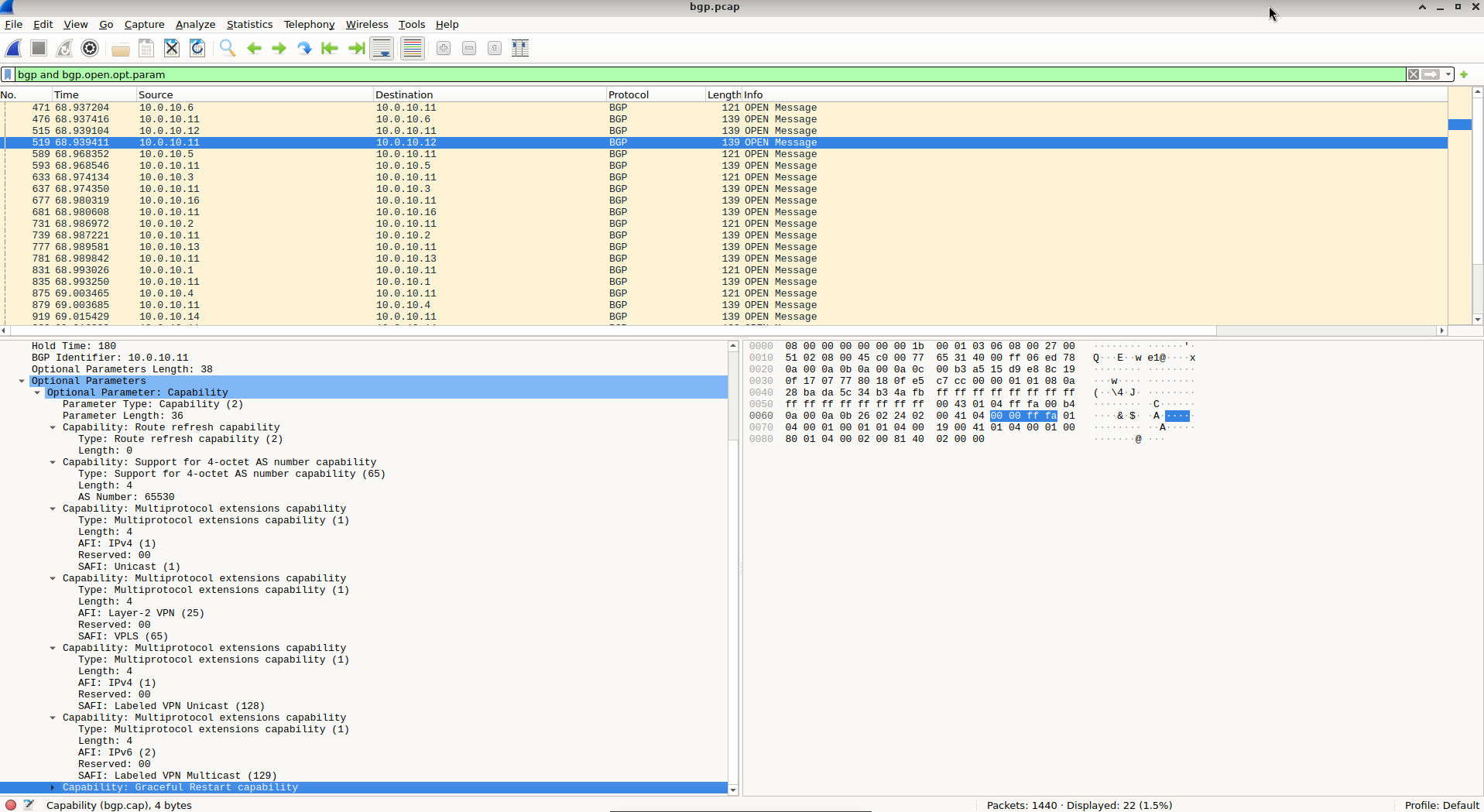Collapse the Labeled VPN Unicast capability node
Viewport: 1484px width, 812px height.
(x=53, y=648)
